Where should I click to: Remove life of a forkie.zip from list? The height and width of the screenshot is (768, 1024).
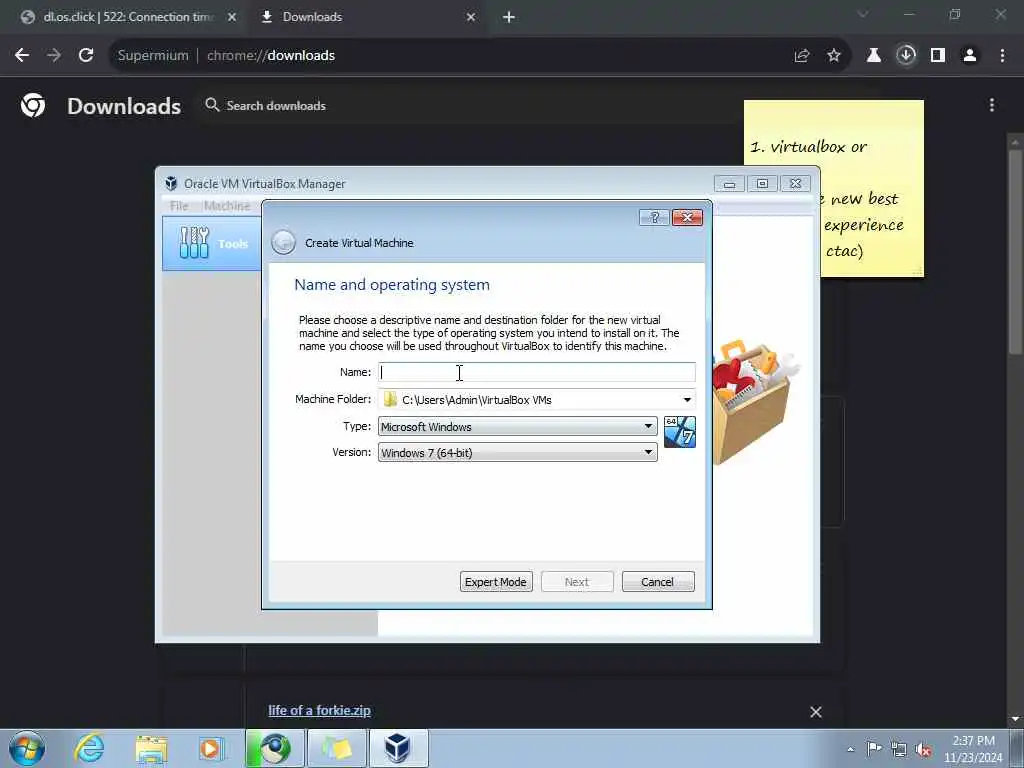click(816, 712)
